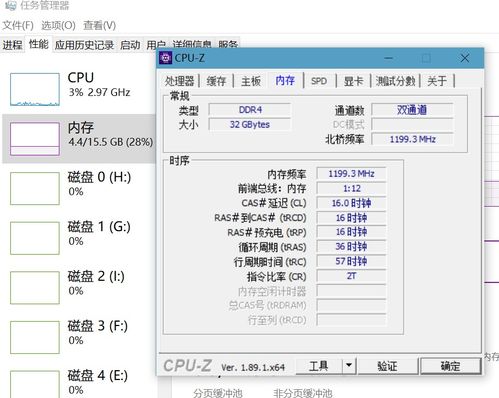Click the 磁盘 0 graph thumbnail
Viewport: 499px width, 398px height.
click(35, 188)
